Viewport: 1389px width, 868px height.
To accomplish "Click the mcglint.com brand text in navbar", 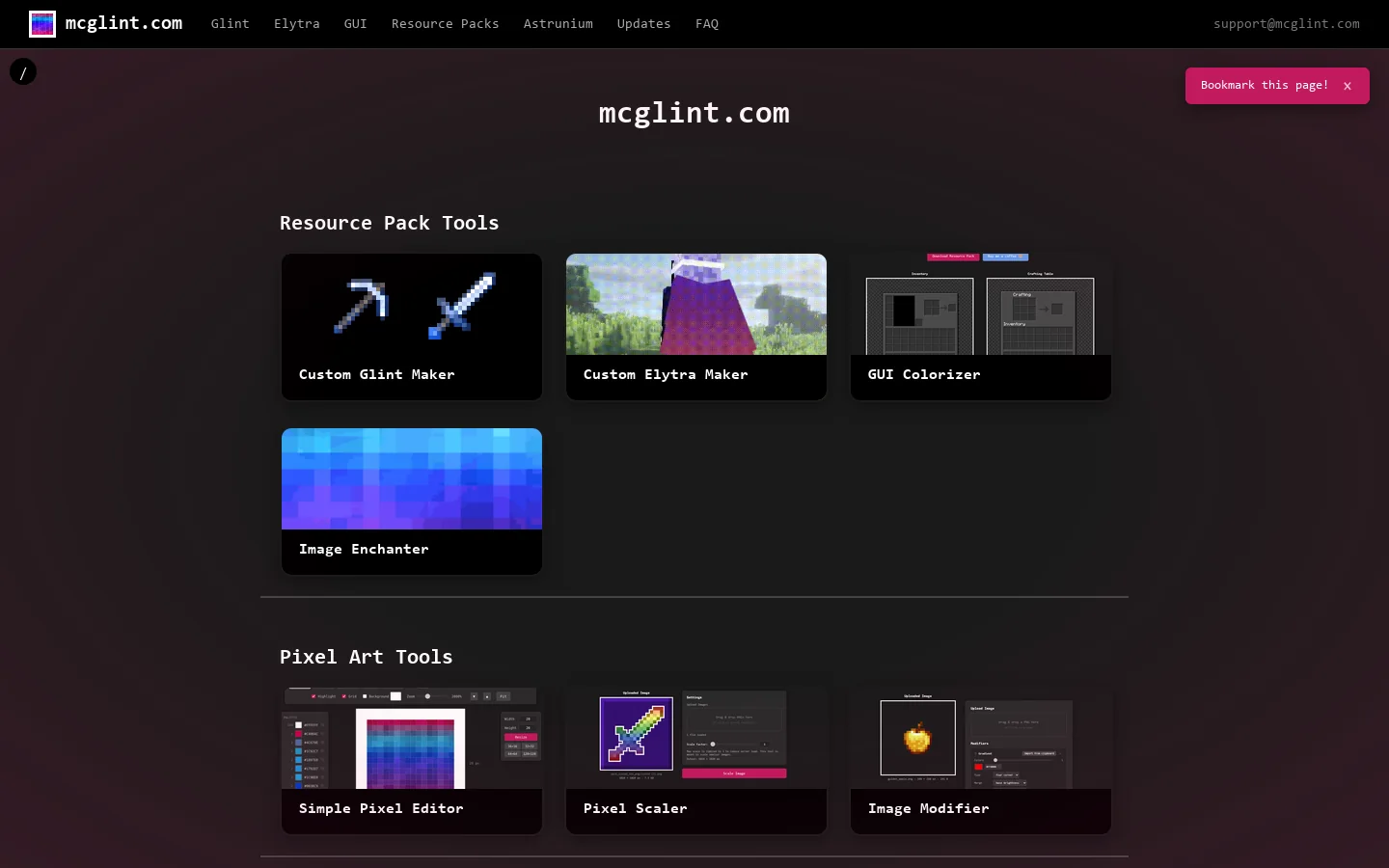I will 124,23.
